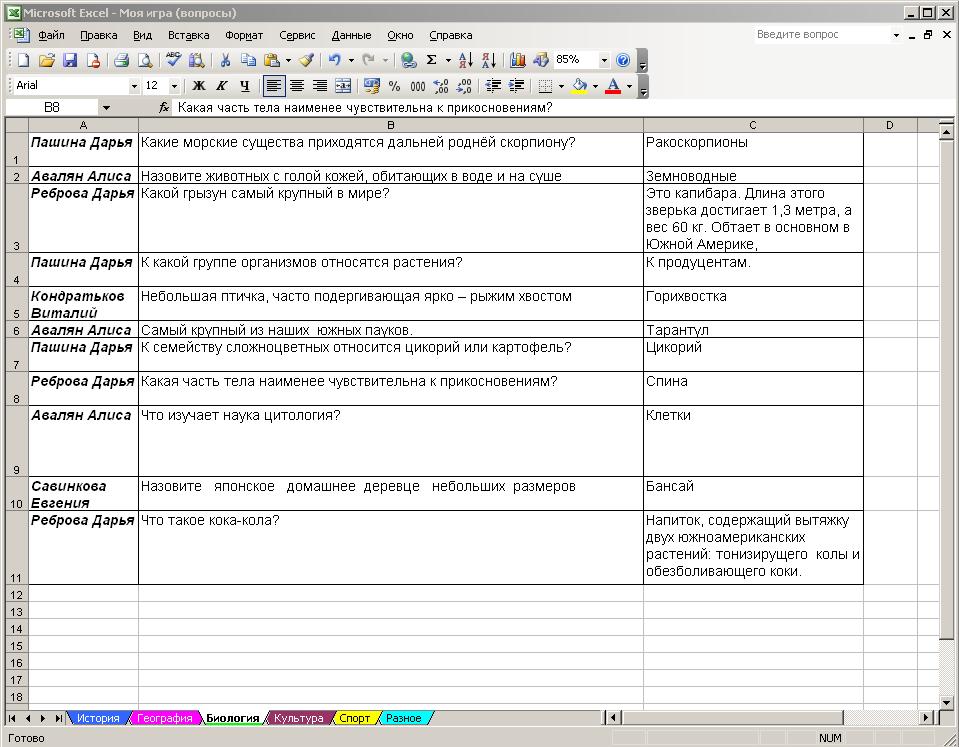The height and width of the screenshot is (747, 959).
Task: Sort ascending with the A-Z icon
Action: tap(465, 61)
